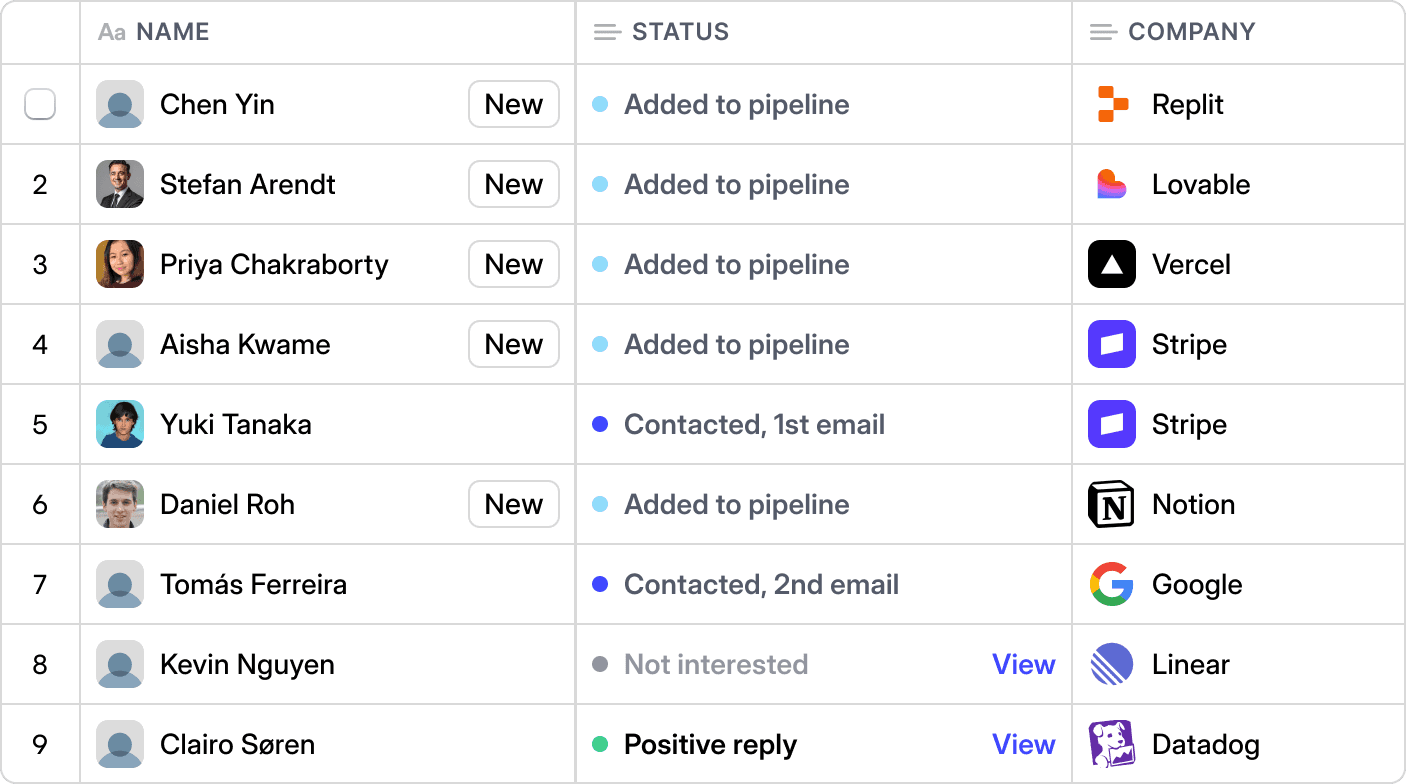Viewport: 1406px width, 784px height.
Task: Select the Contacted, 2nd email status cell
Action: pos(761,584)
